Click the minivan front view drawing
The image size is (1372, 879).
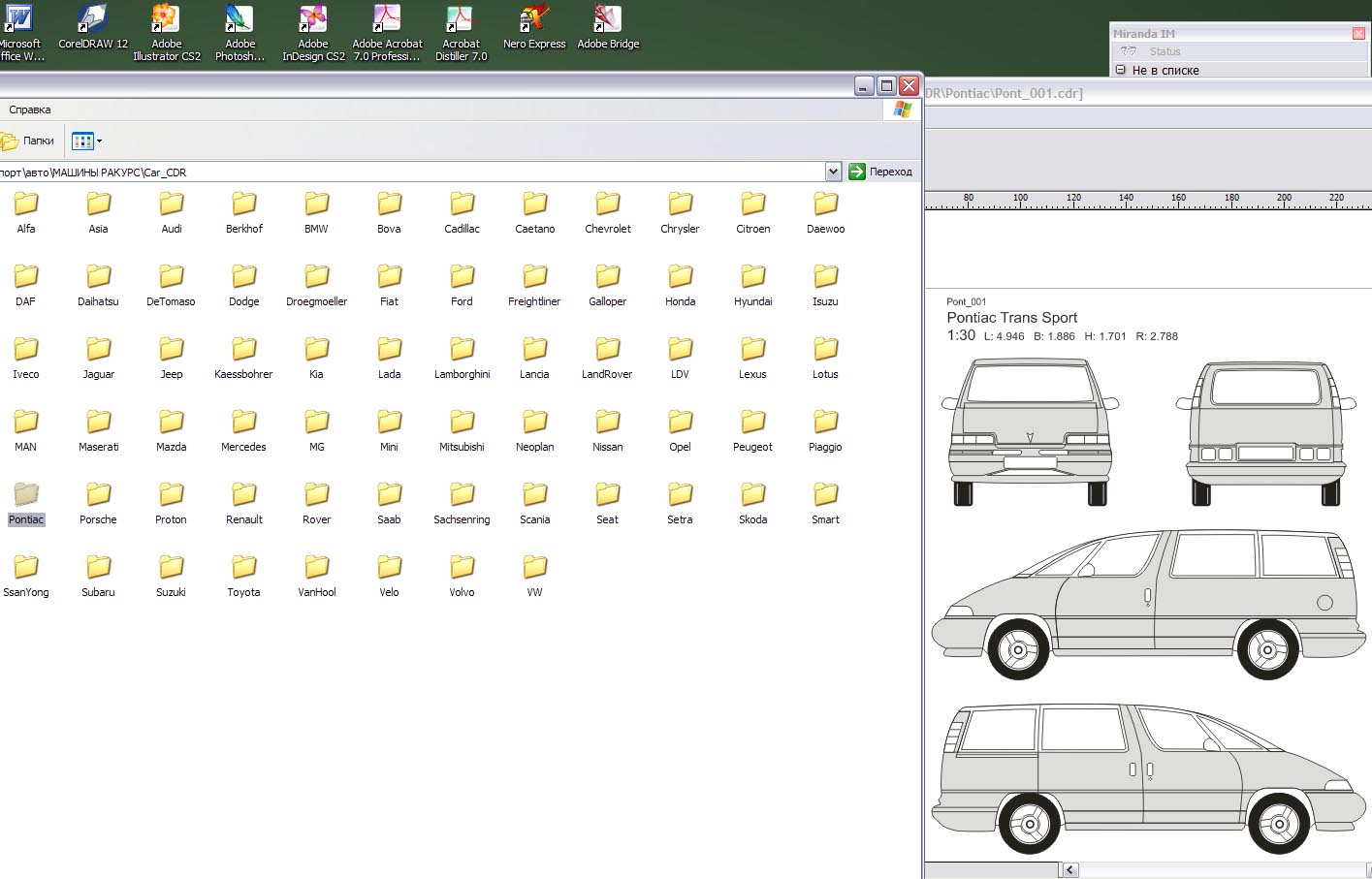[x=1030, y=431]
